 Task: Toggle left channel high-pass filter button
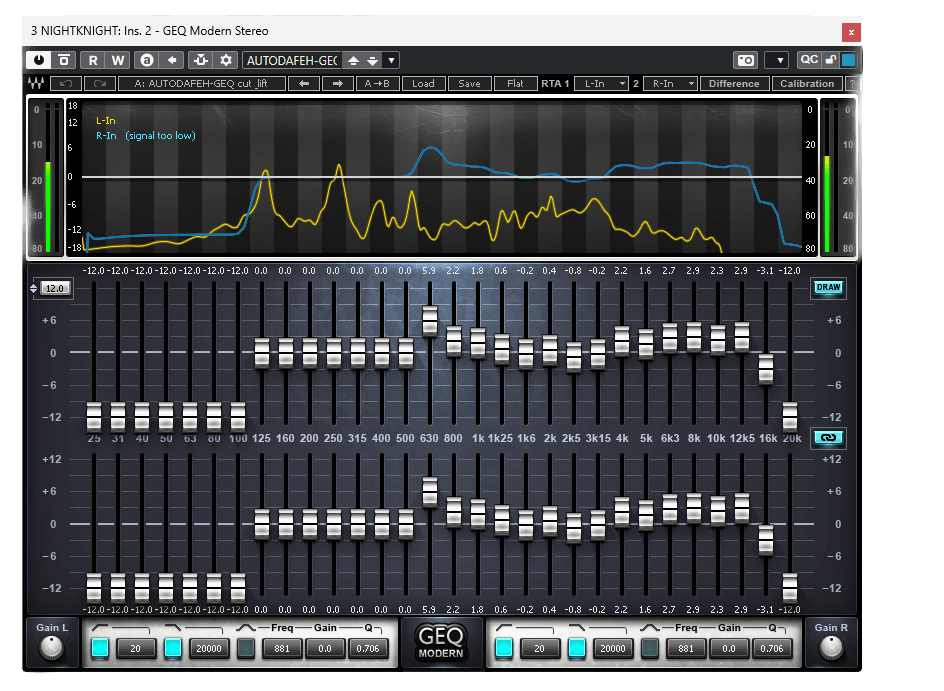pyautogui.click(x=100, y=648)
